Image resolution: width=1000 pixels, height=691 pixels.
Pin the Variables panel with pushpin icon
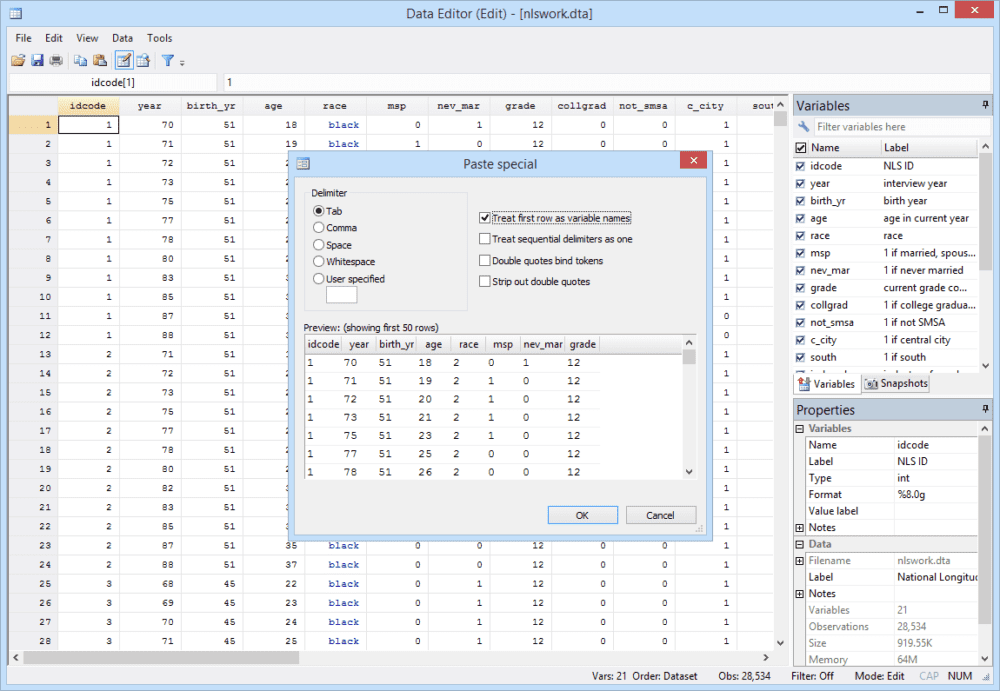(985, 105)
